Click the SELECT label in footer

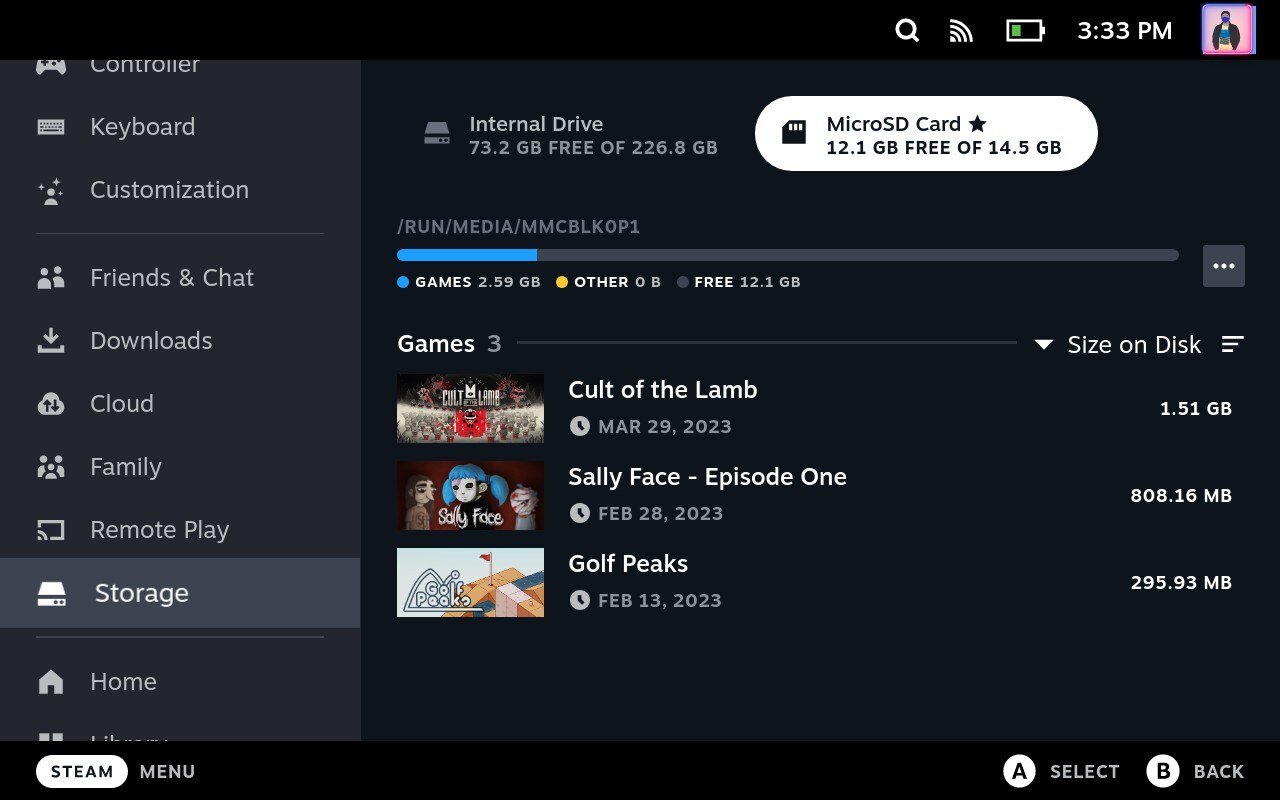pos(1085,772)
